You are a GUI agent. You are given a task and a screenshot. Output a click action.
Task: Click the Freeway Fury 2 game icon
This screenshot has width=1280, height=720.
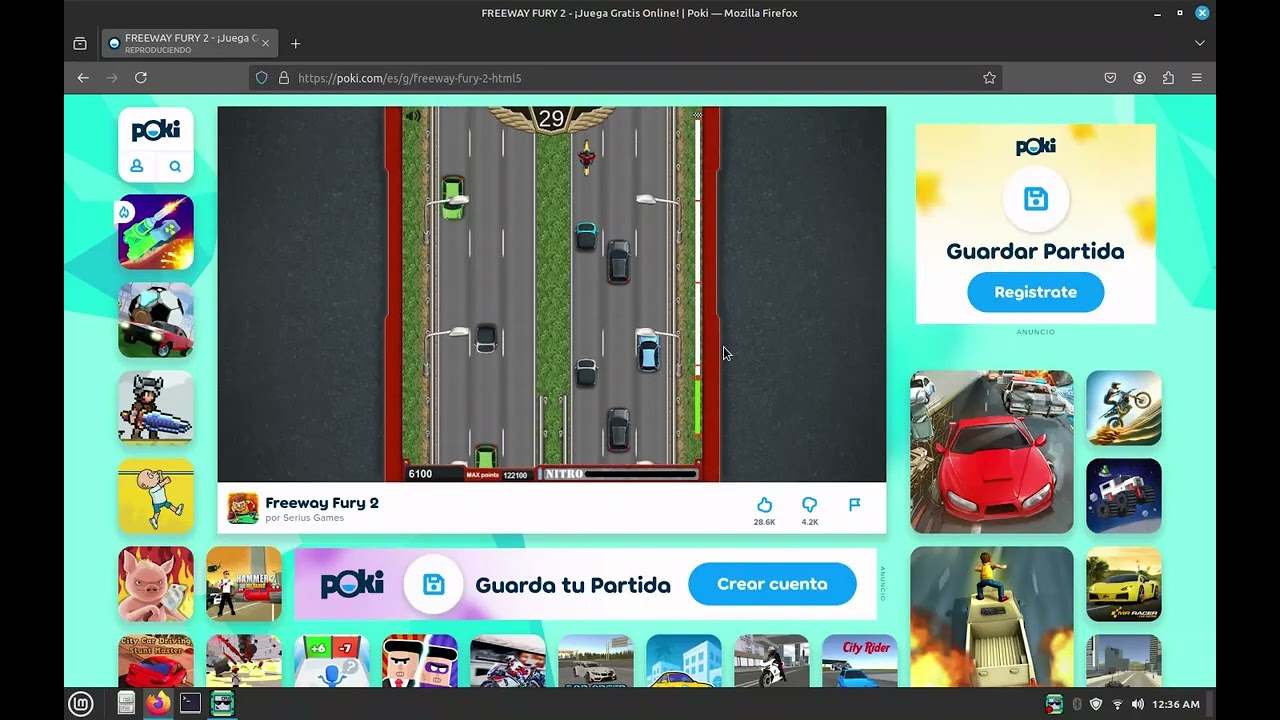coord(243,509)
